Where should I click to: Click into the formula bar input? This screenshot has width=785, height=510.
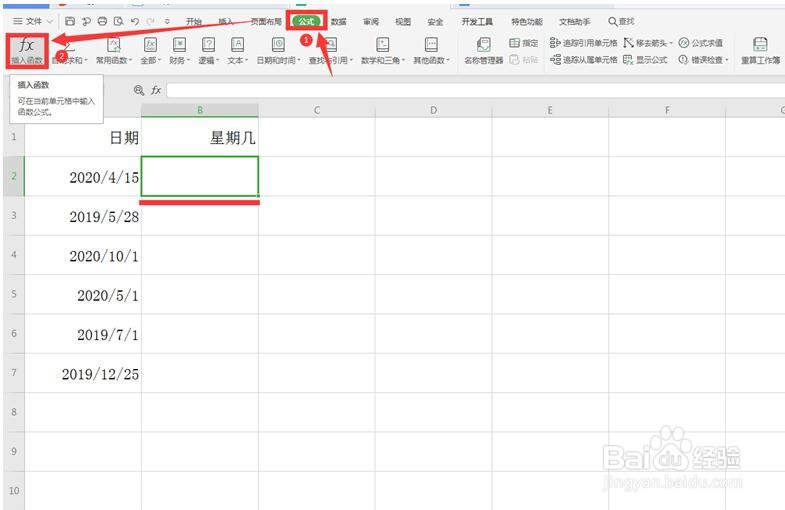point(476,90)
